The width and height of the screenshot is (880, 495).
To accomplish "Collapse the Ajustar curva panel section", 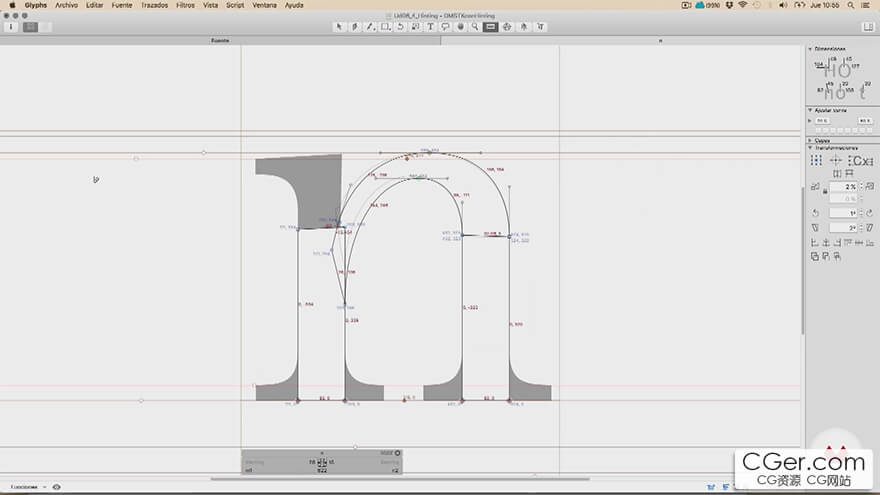I will pyautogui.click(x=810, y=110).
